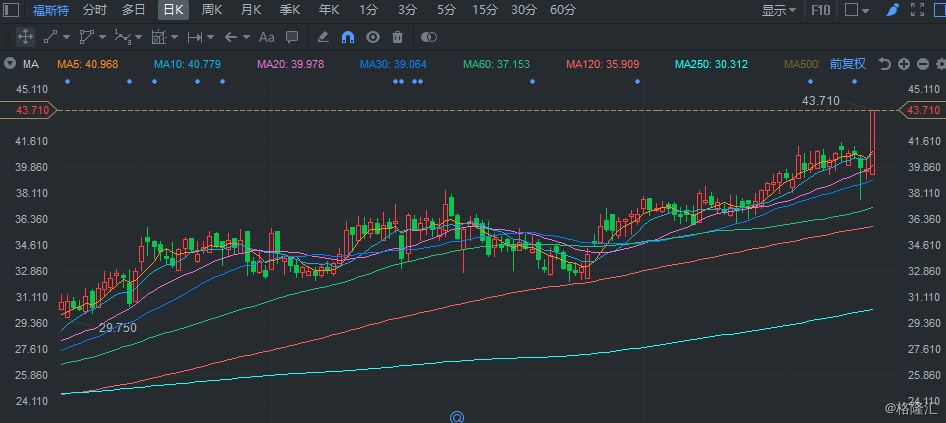Image resolution: width=946 pixels, height=423 pixels.
Task: Click the MA10: 40.779 legend value
Action: coord(188,64)
